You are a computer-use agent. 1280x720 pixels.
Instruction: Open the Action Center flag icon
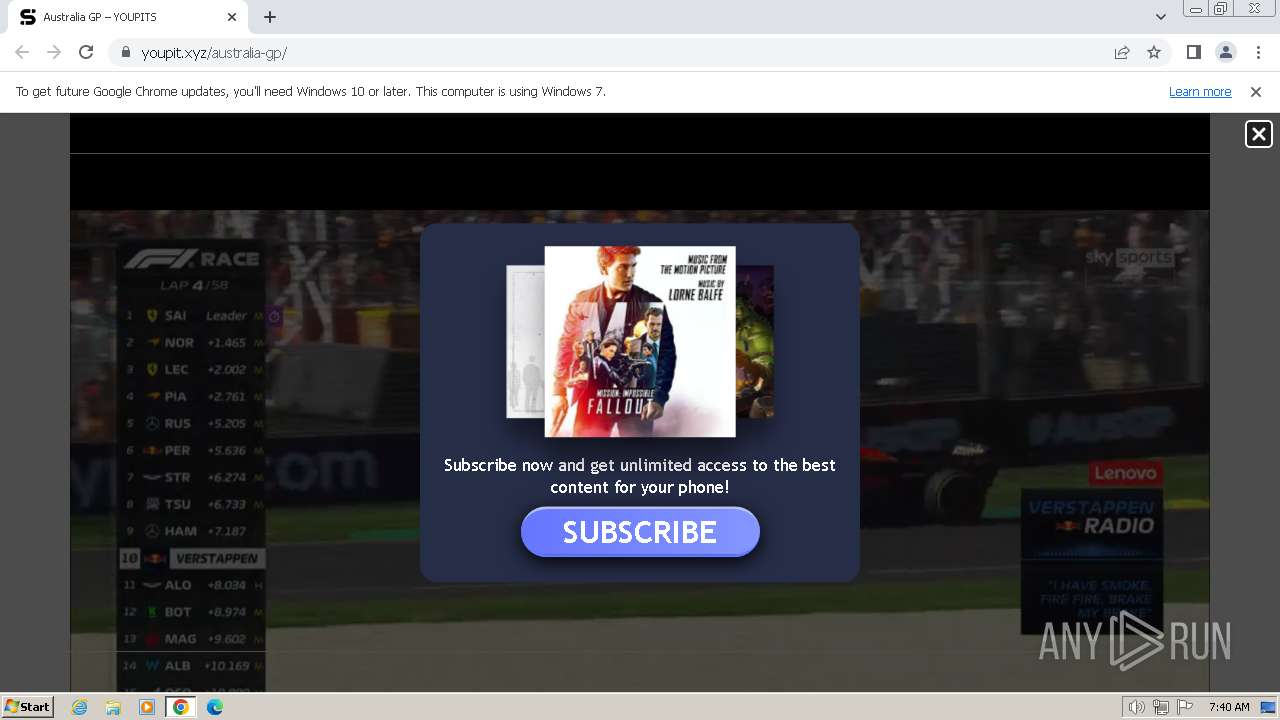[1185, 707]
